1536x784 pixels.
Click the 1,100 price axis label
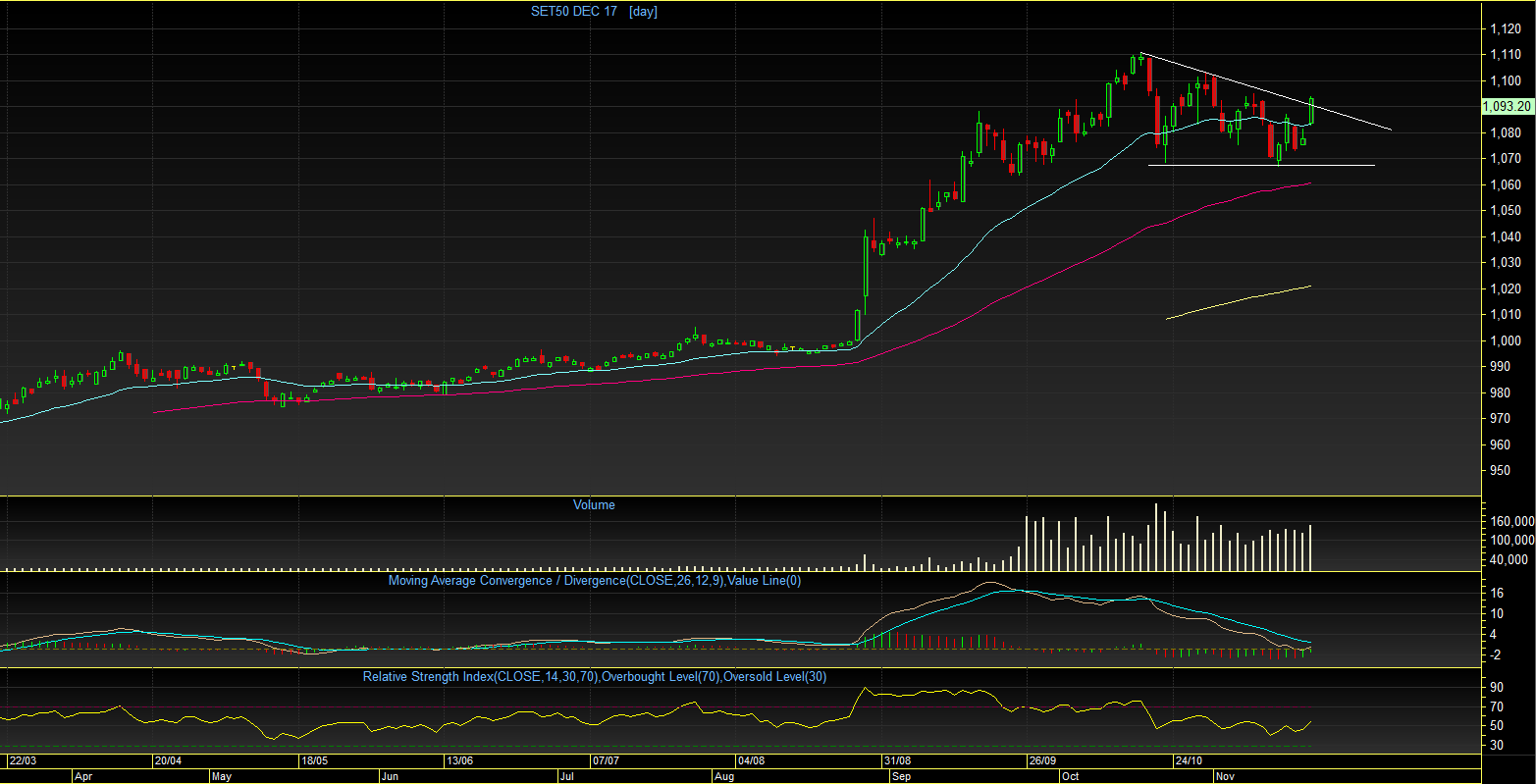point(1507,80)
